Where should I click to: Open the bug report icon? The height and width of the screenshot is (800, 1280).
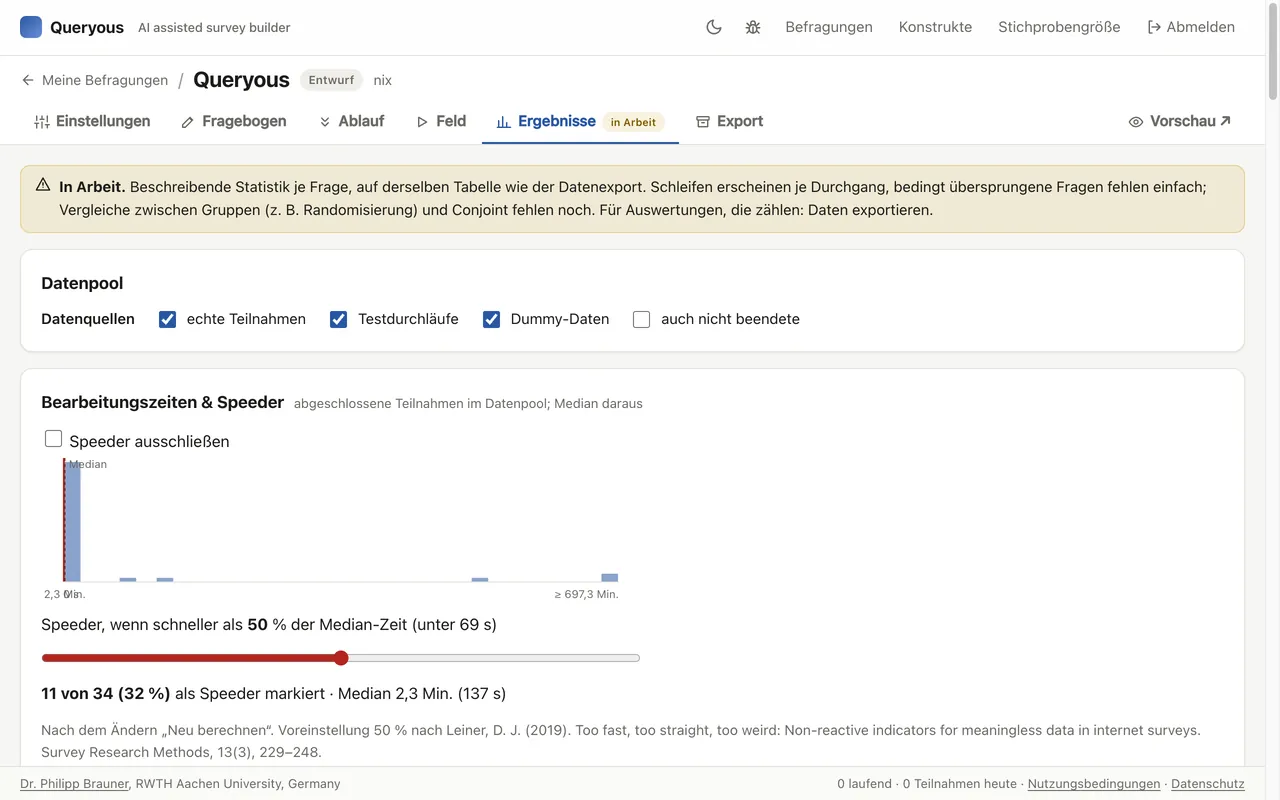753,27
